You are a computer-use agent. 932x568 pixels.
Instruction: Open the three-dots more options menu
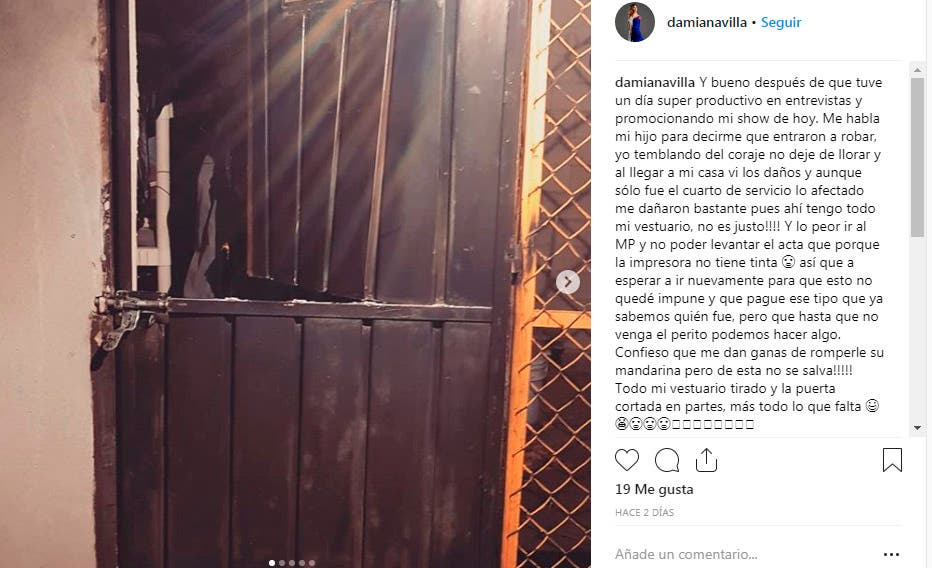(x=892, y=554)
